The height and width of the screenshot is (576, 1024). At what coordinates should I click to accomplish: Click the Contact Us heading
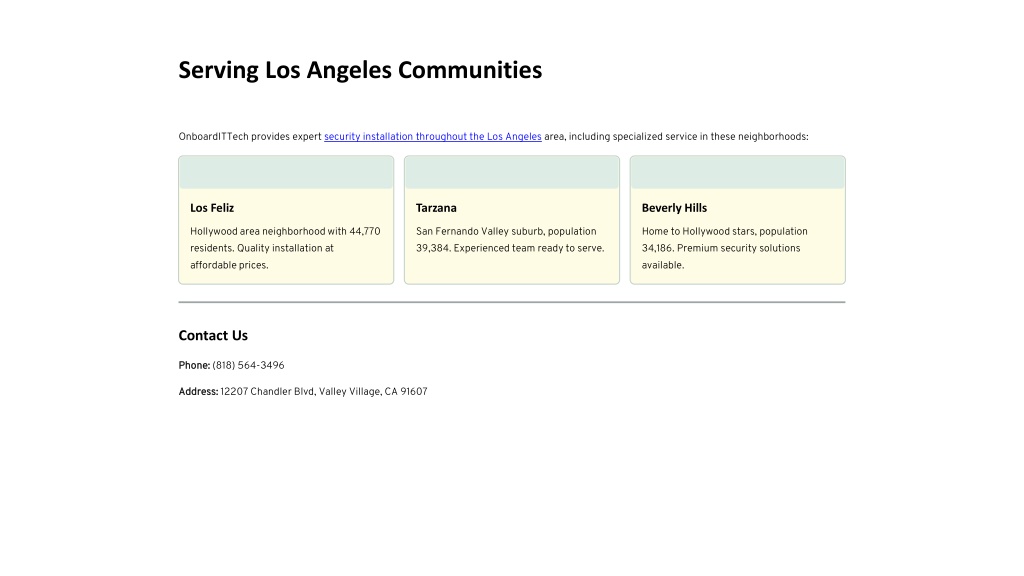(x=213, y=335)
